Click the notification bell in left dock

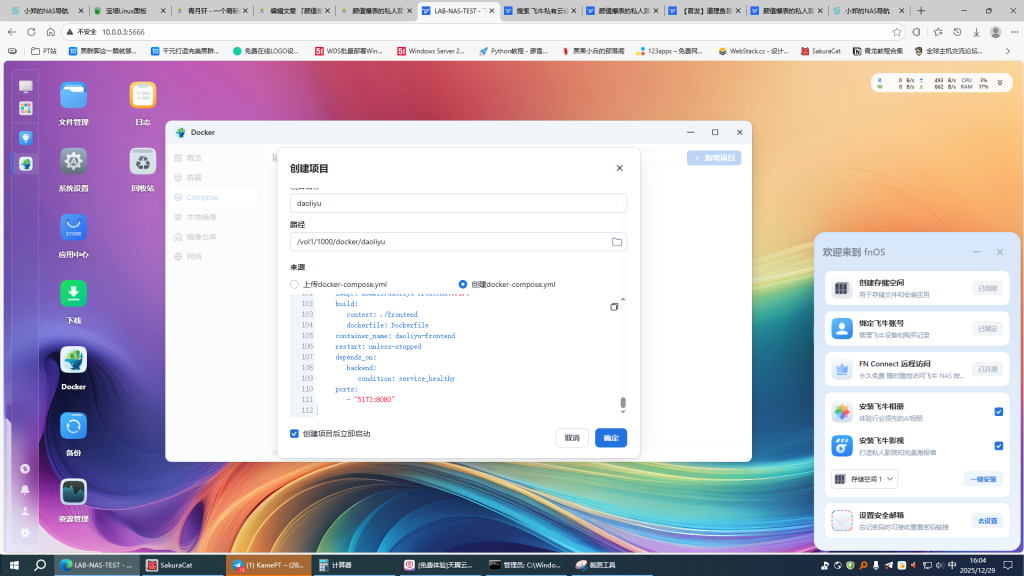25,490
